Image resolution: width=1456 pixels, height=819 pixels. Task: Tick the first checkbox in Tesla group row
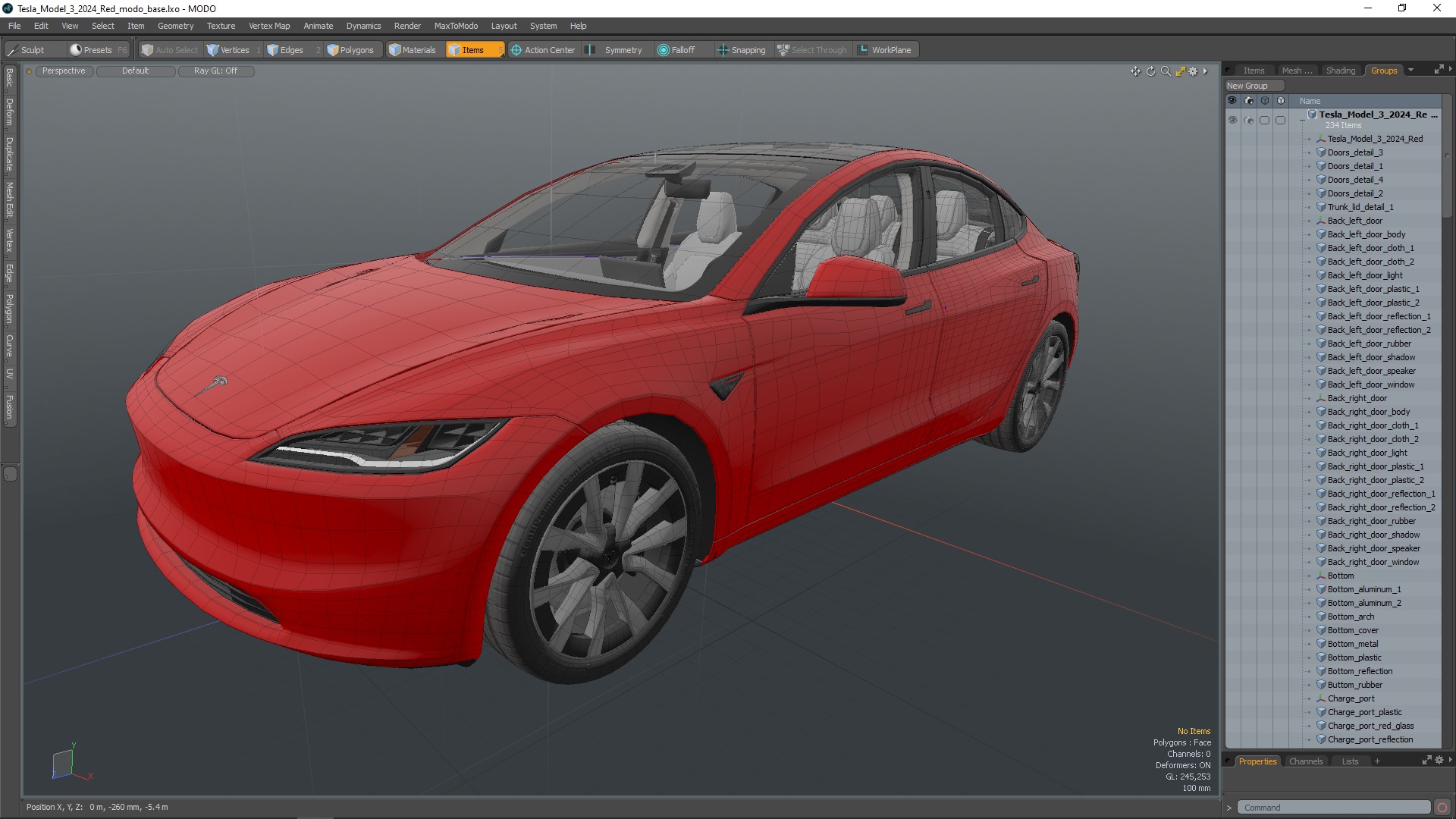[1264, 120]
